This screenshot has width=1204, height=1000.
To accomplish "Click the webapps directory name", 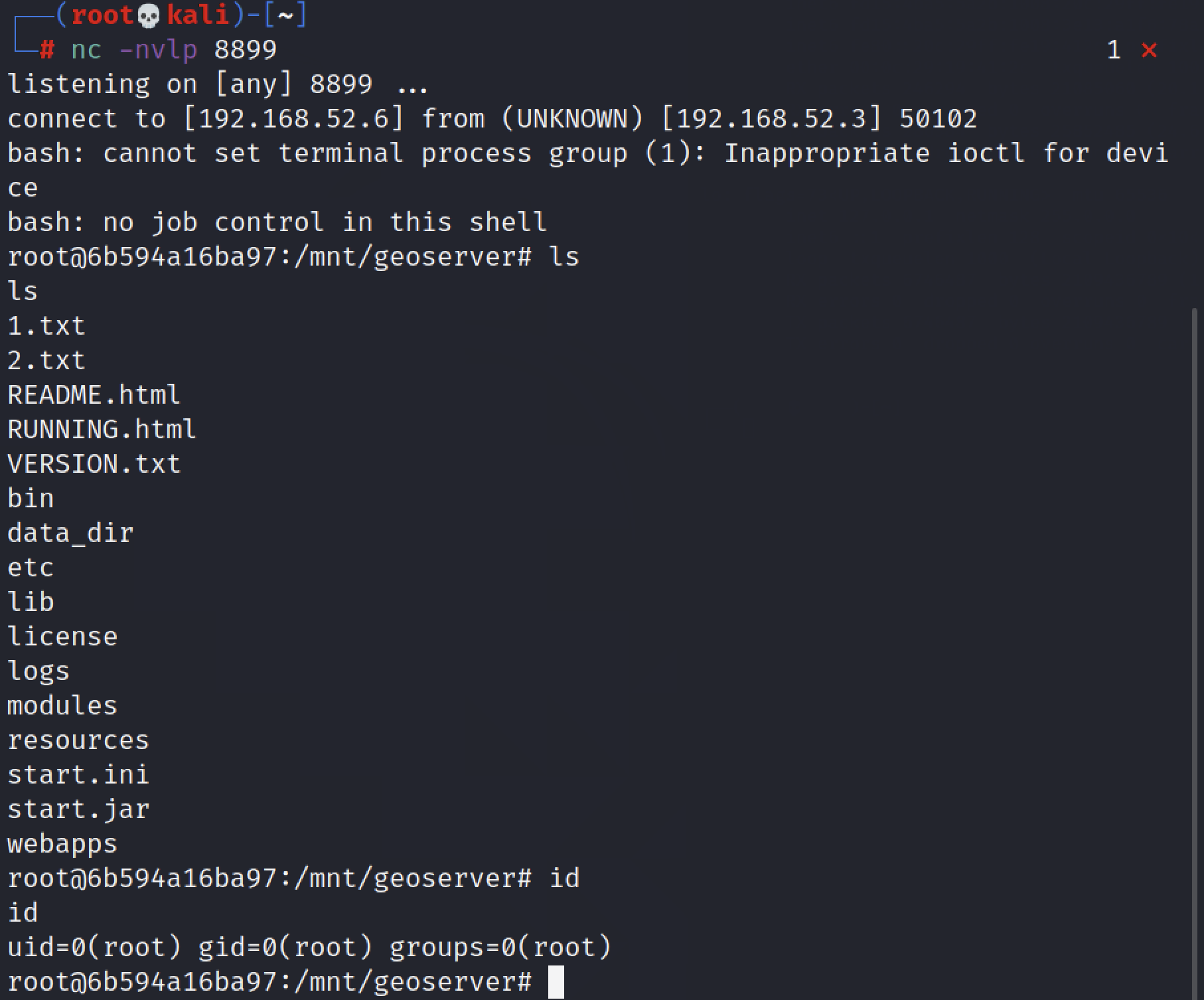I will pos(62,844).
